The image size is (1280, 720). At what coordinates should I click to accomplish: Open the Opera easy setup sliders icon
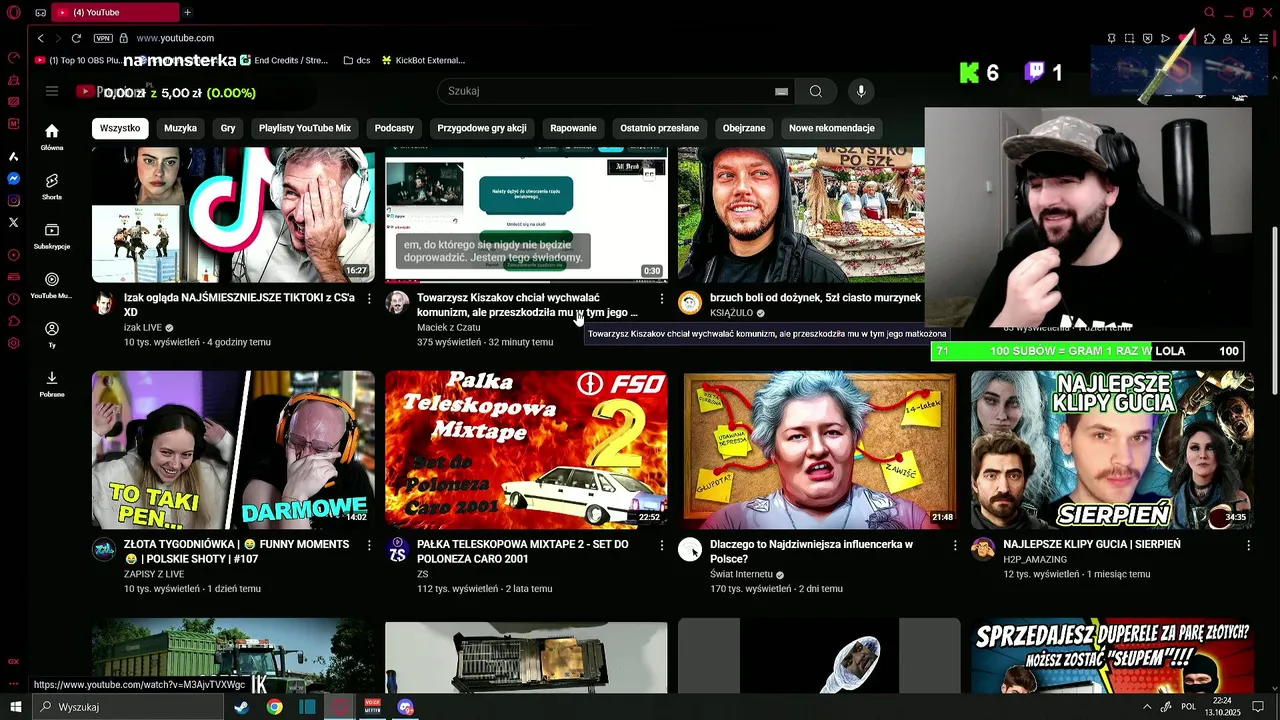[x=1264, y=38]
